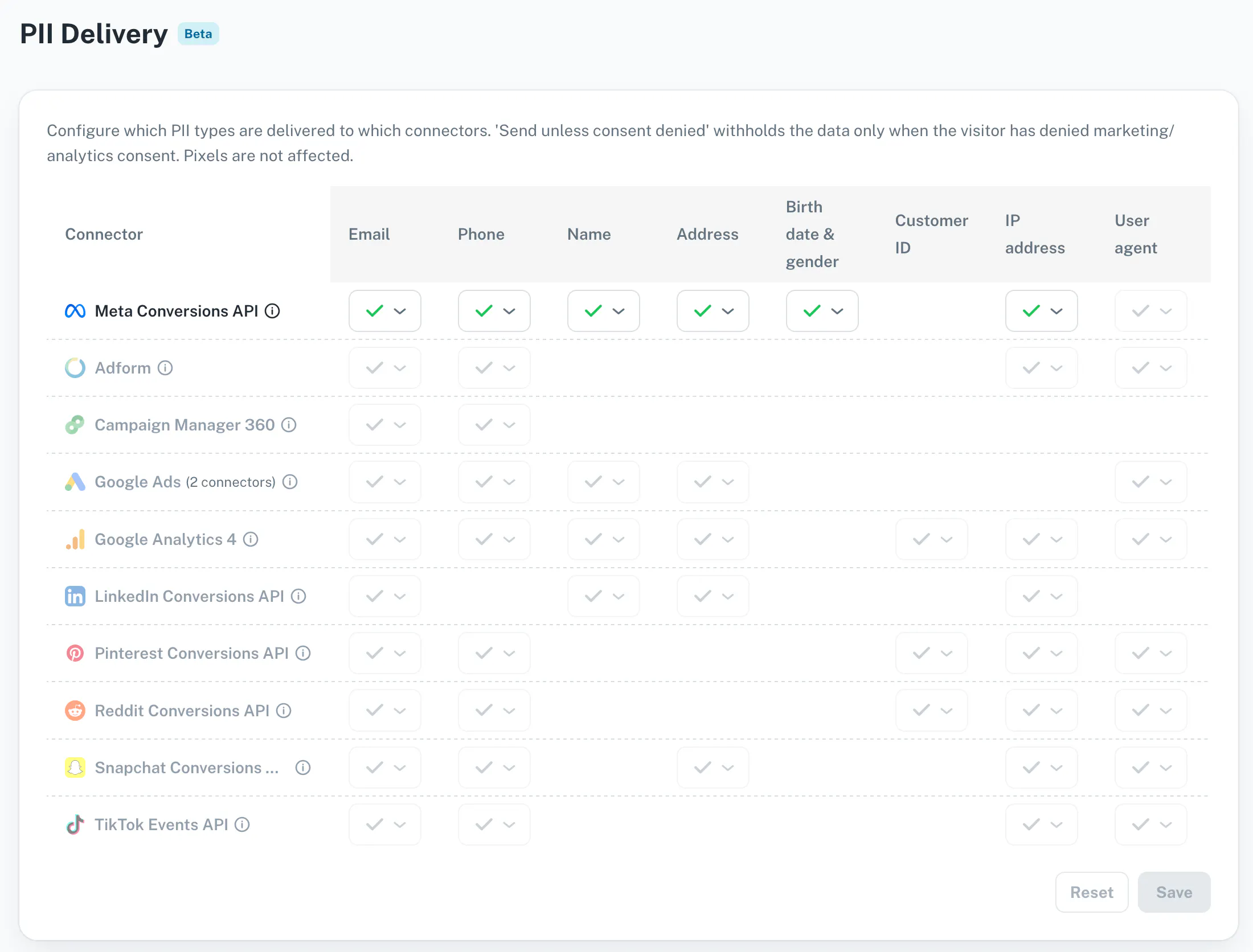This screenshot has width=1253, height=952.
Task: Open Meta Conversions API Phone dropdown
Action: pos(494,311)
